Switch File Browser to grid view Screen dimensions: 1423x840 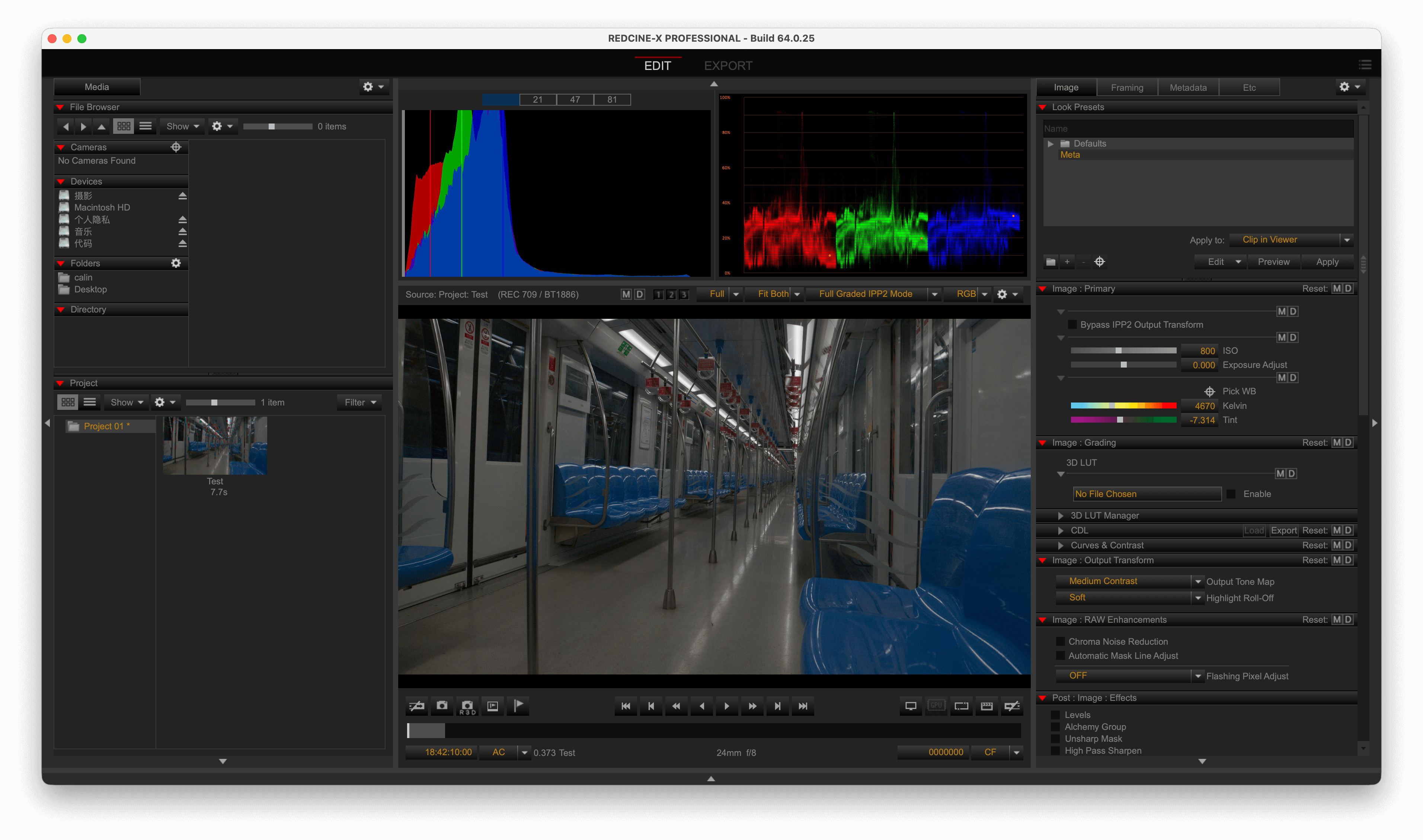click(x=124, y=126)
